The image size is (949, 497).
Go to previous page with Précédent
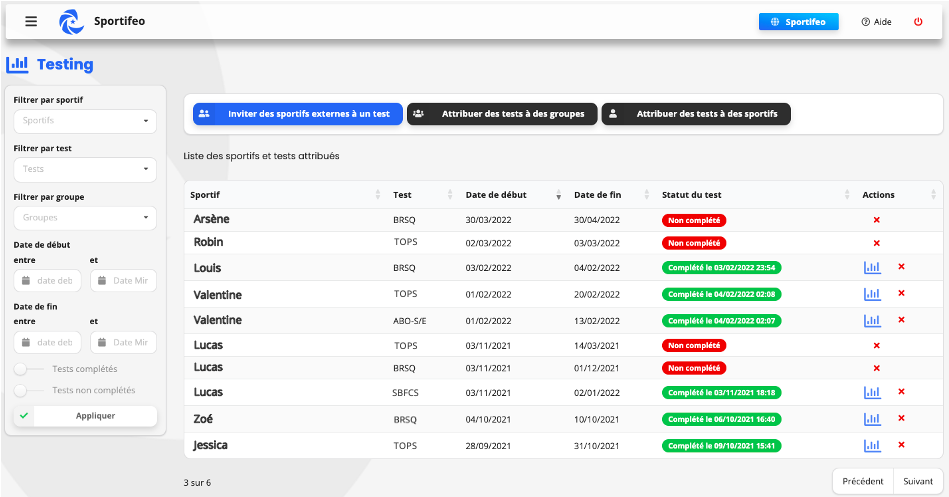pyautogui.click(x=863, y=481)
